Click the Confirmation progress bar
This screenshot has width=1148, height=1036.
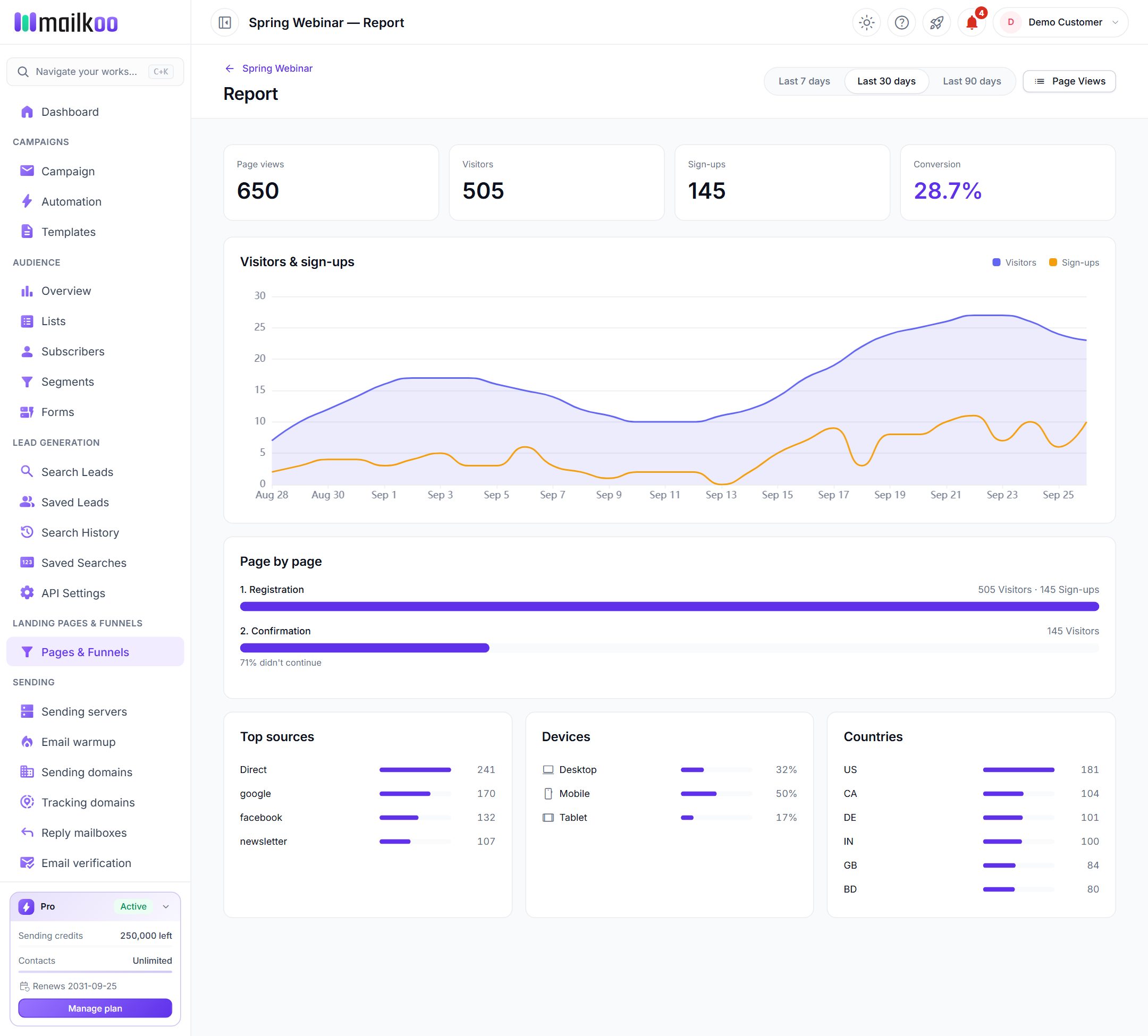tap(669, 648)
